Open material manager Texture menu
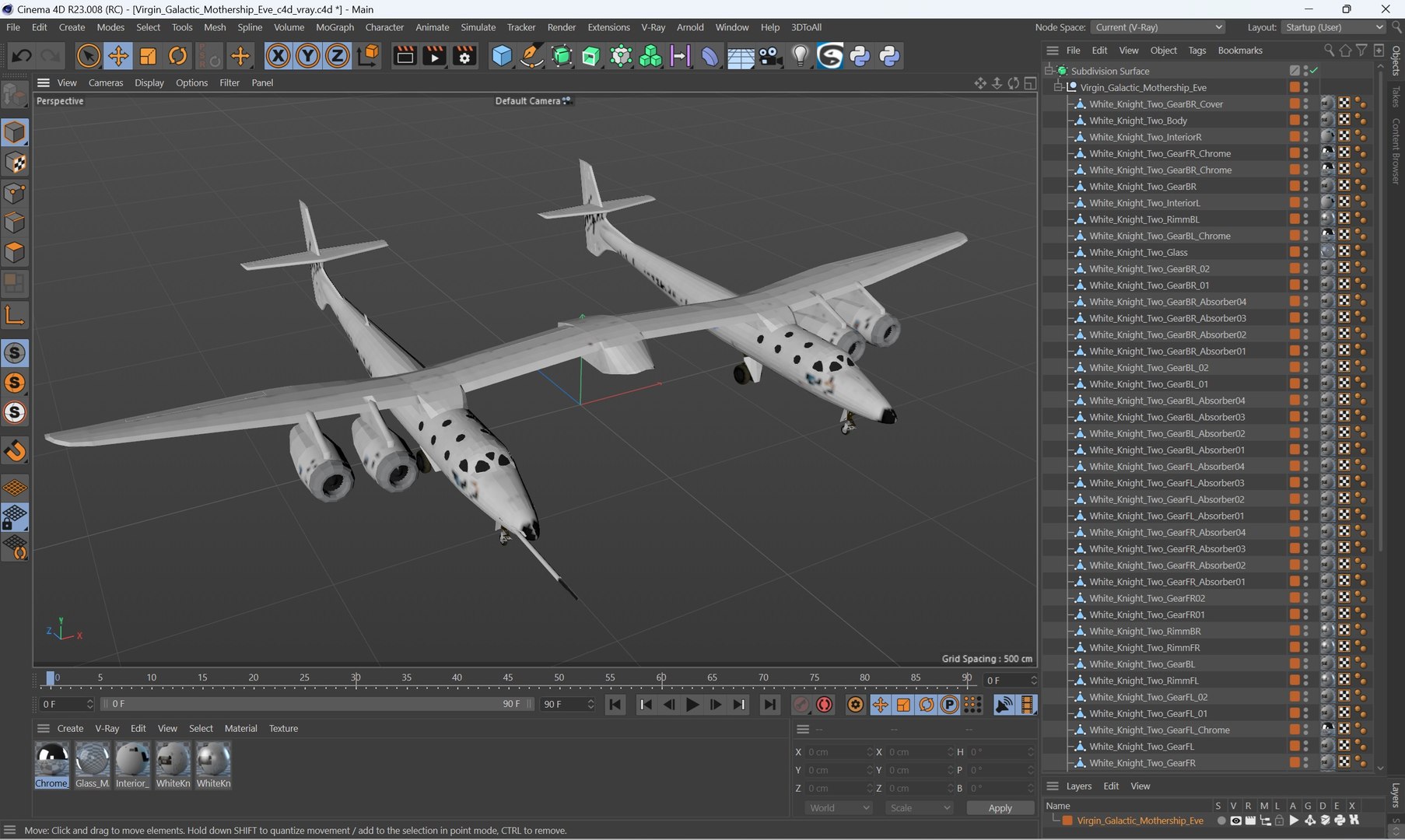 click(x=283, y=729)
